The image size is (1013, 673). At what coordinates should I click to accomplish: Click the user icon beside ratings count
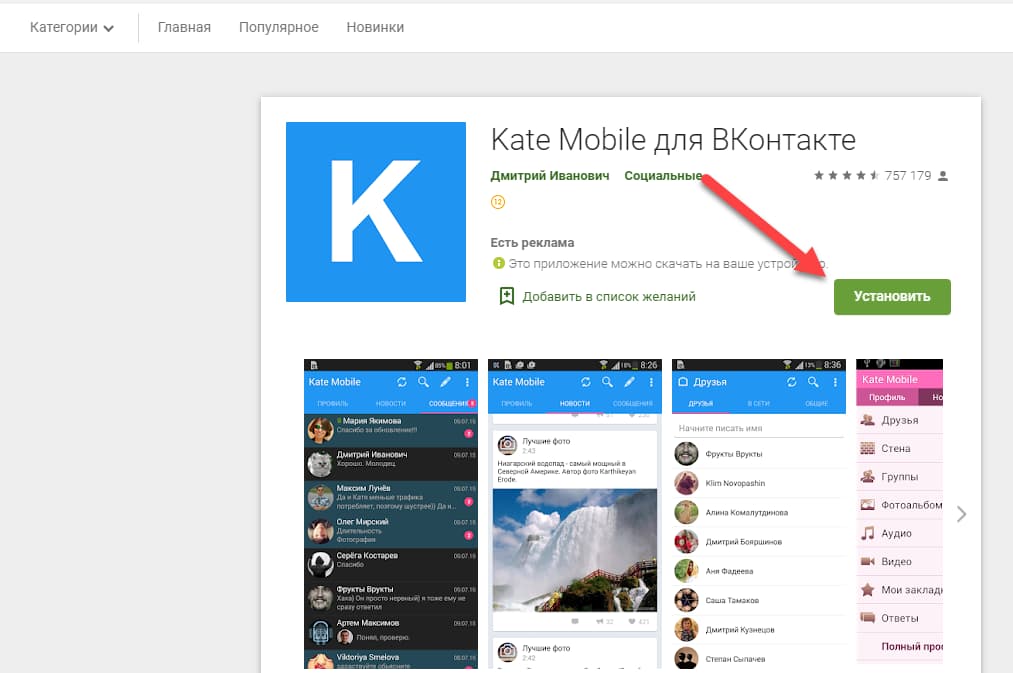pos(943,176)
